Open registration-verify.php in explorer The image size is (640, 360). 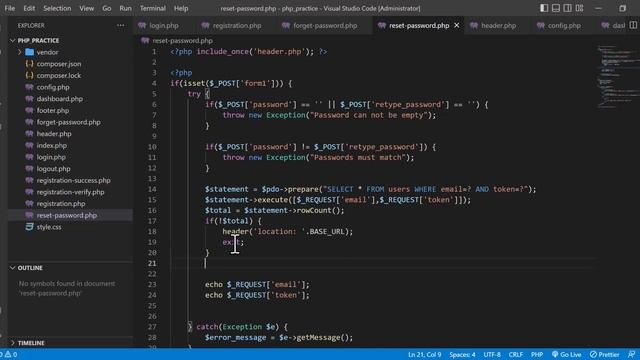click(70, 192)
